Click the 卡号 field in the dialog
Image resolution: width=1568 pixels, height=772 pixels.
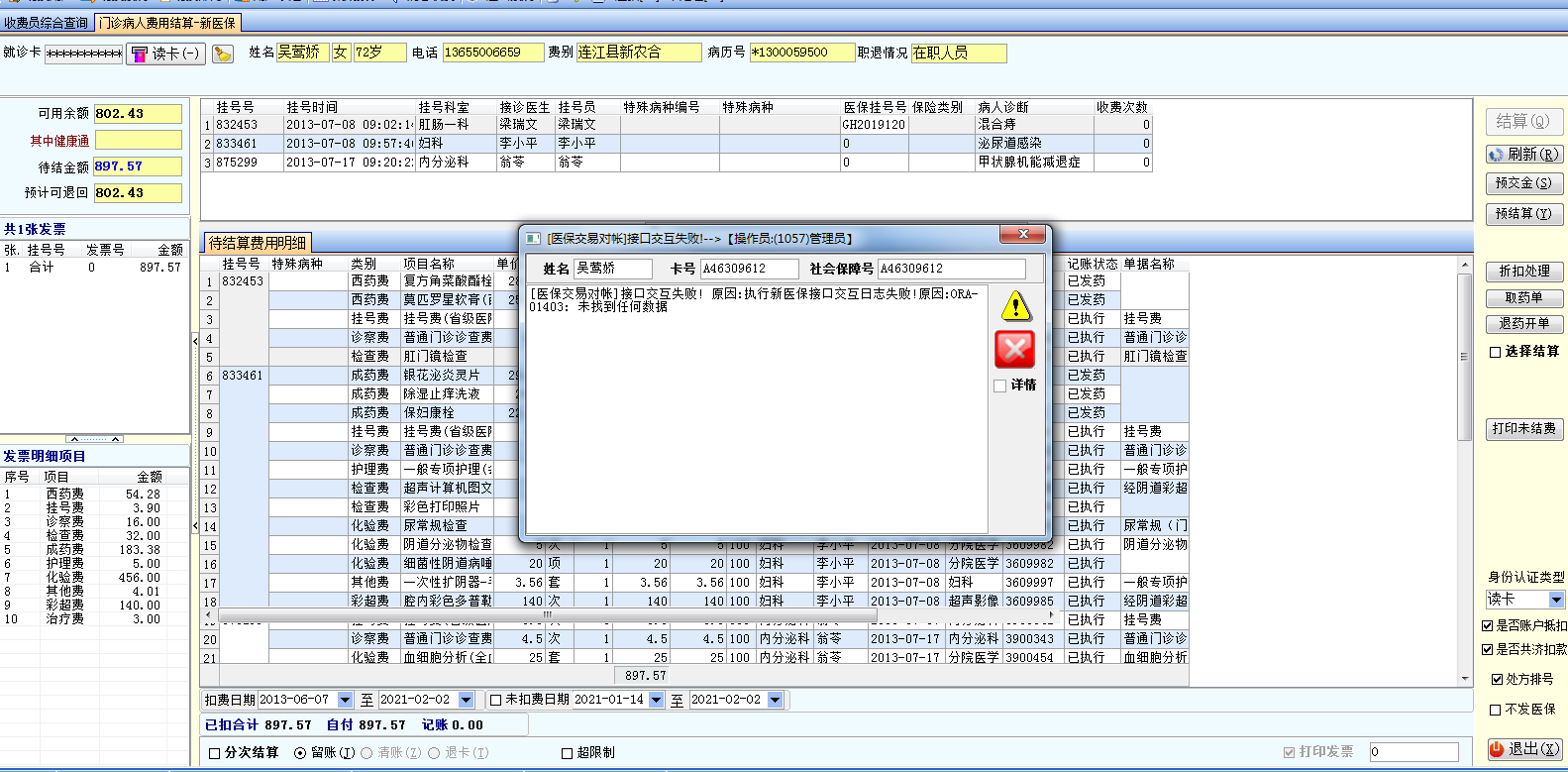[749, 269]
